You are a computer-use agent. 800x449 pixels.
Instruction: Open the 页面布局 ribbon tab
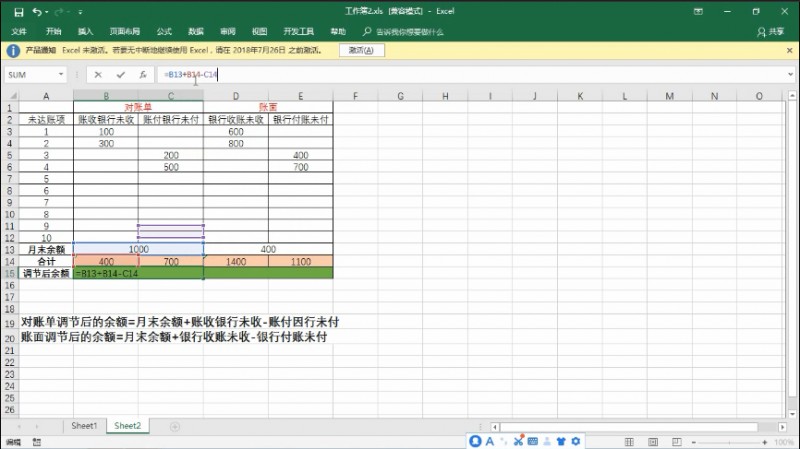click(124, 32)
